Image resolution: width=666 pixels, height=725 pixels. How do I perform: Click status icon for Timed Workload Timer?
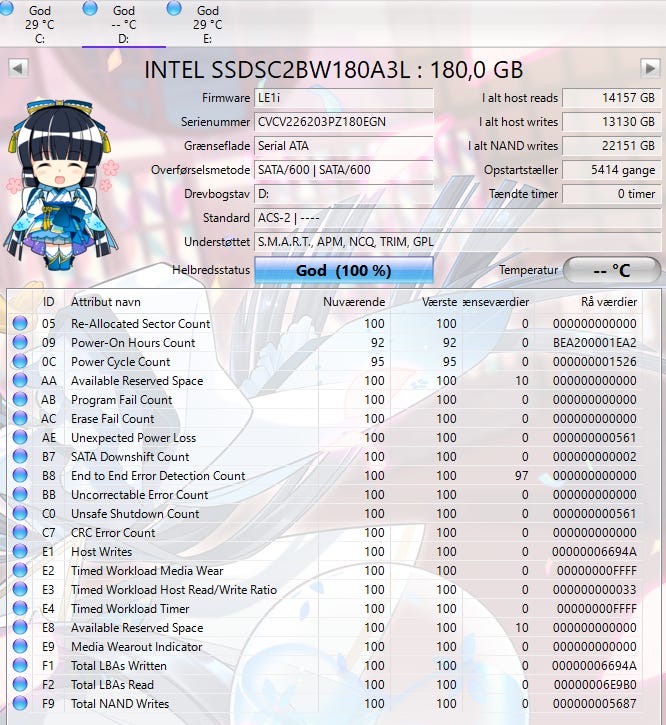click(20, 608)
